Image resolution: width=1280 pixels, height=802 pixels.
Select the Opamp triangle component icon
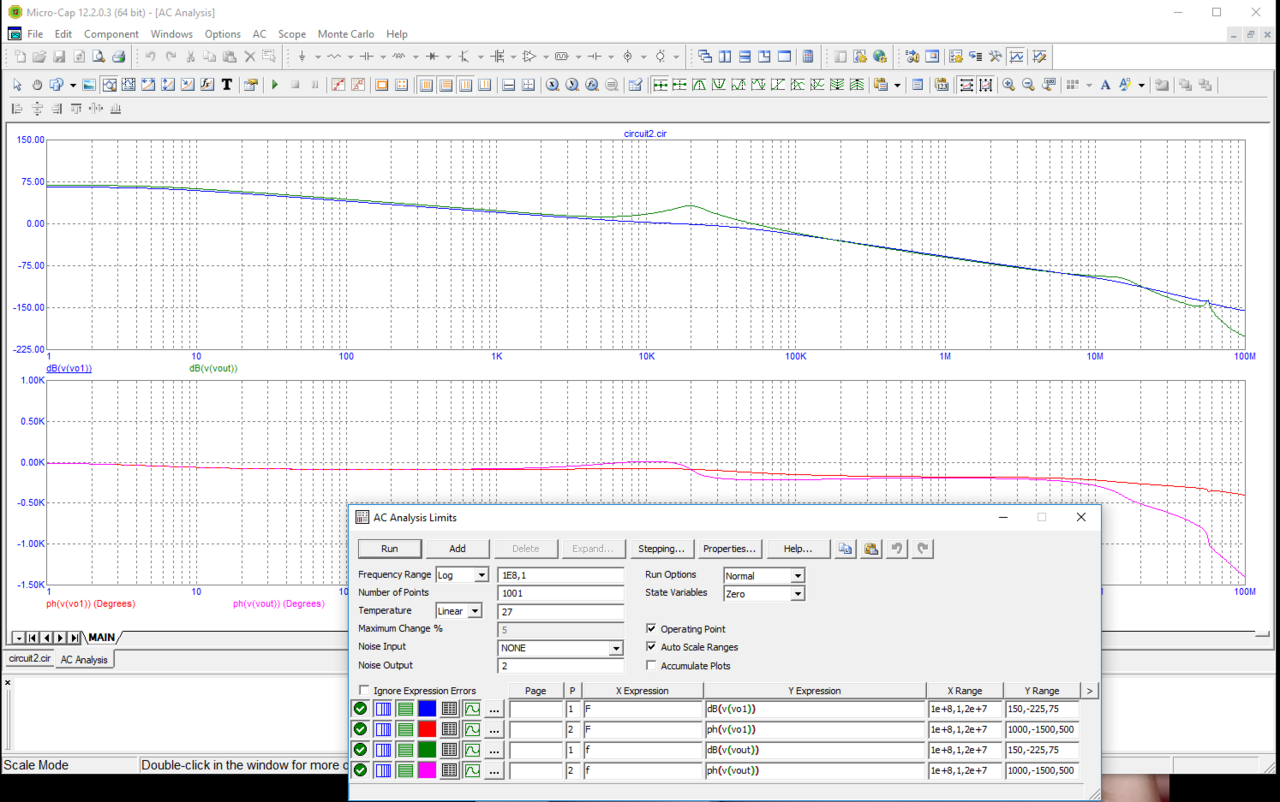[529, 57]
